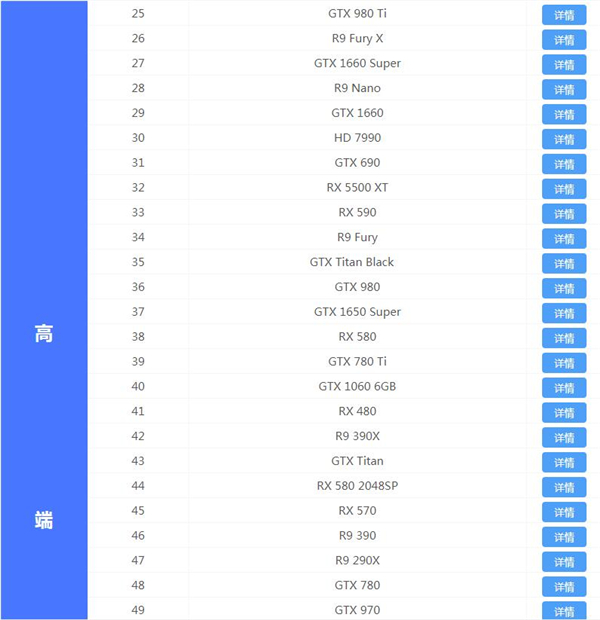Open details for R9 290X

coord(564,562)
